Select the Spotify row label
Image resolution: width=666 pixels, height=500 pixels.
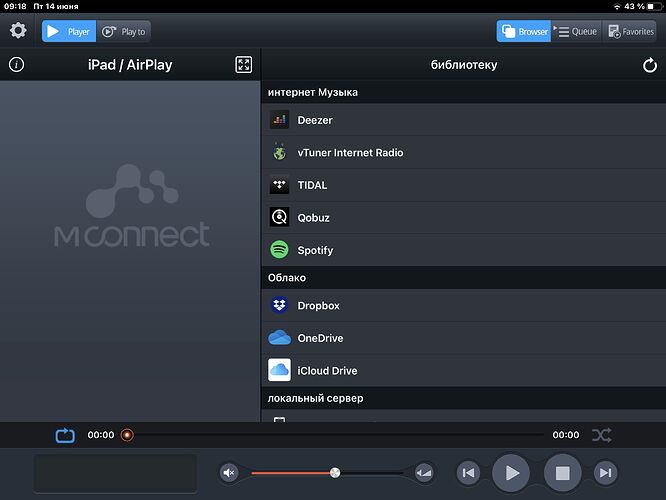tap(315, 250)
